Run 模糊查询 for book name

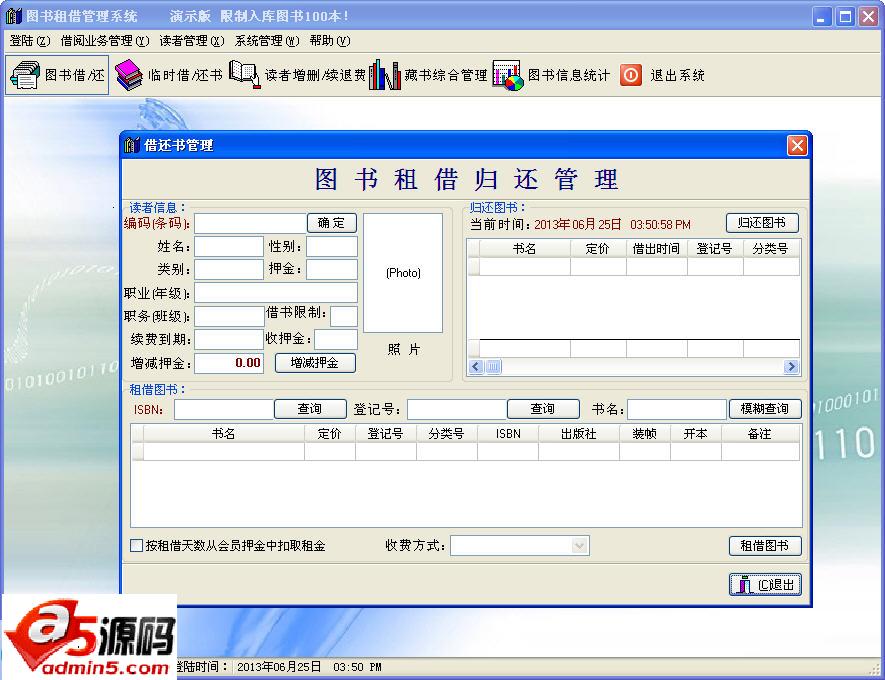[x=765, y=408]
